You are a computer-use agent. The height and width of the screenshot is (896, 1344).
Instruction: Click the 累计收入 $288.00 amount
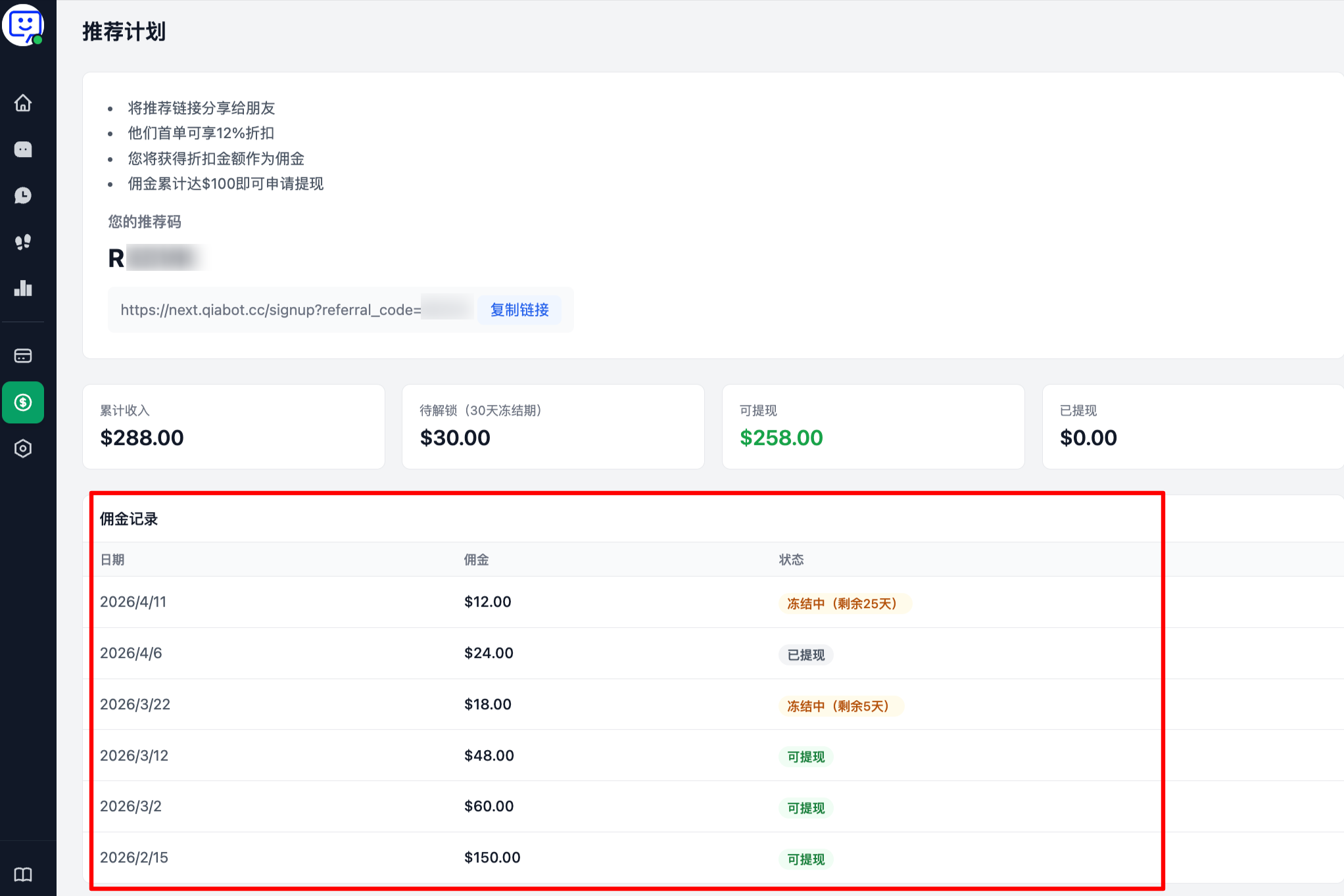click(142, 438)
